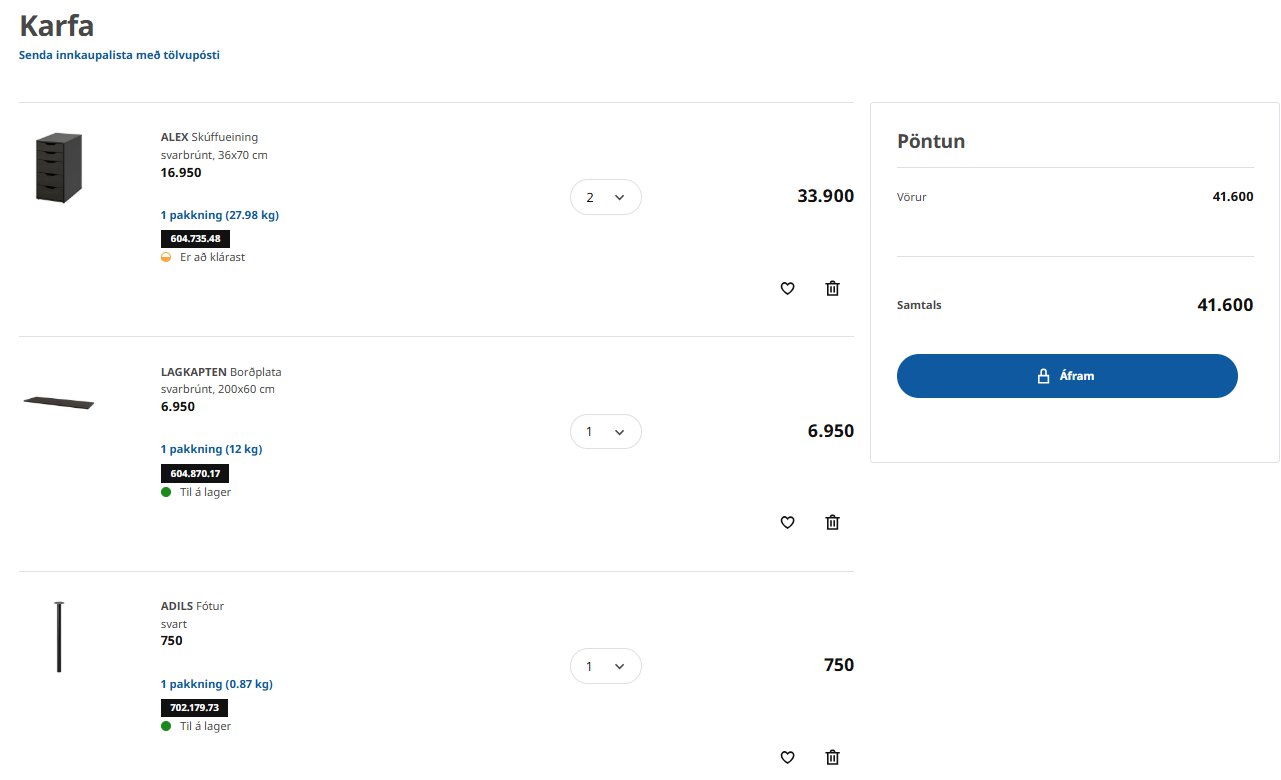Open ALEX quantity dropdown
Image resolution: width=1281 pixels, height=780 pixels.
pyautogui.click(x=605, y=197)
